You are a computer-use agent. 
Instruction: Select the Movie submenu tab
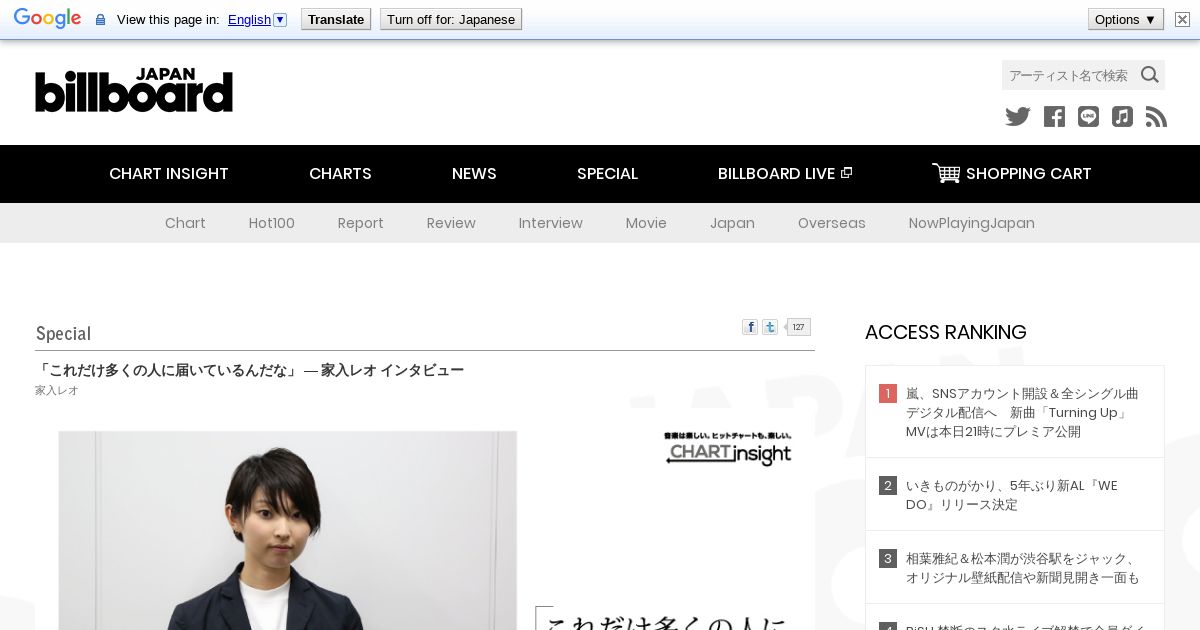(646, 223)
